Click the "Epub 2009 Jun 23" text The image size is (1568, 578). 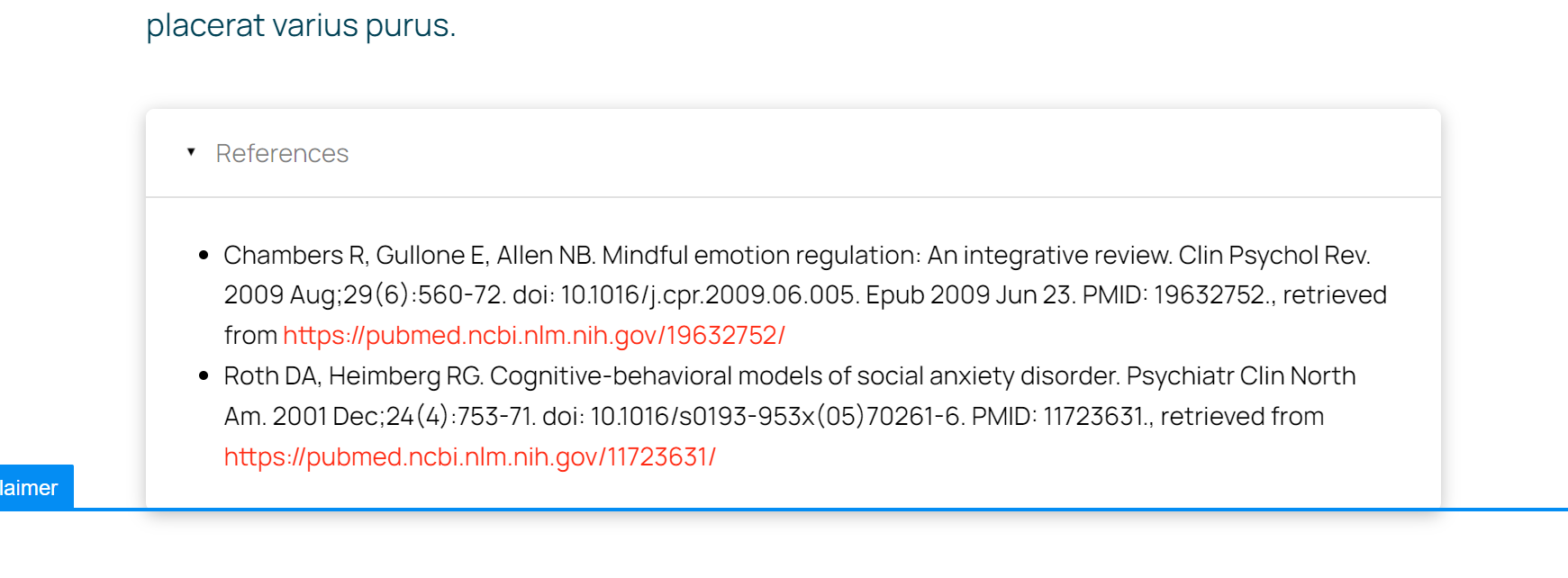click(969, 295)
